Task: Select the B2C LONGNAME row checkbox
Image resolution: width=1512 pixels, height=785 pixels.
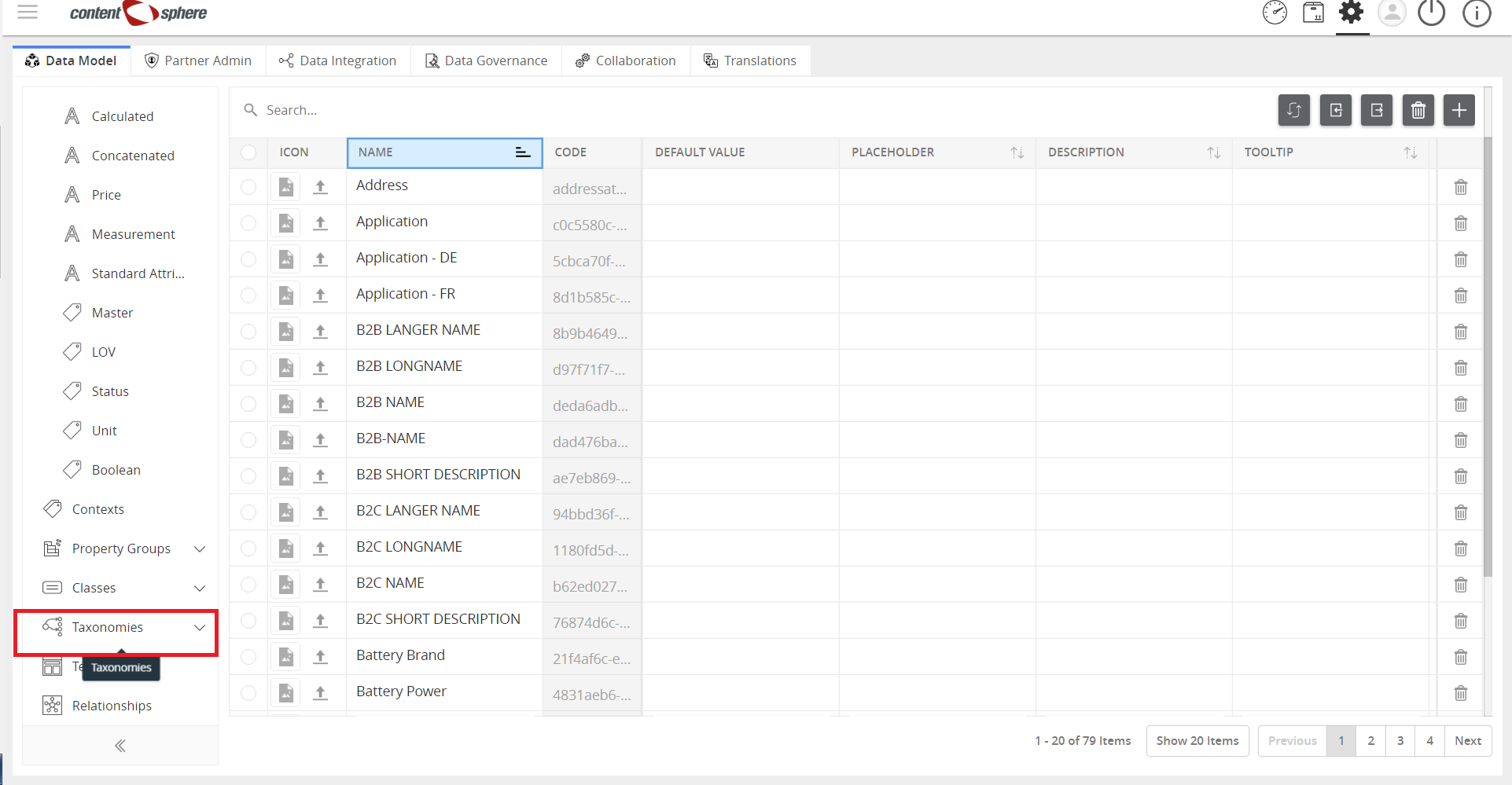Action: 248,548
